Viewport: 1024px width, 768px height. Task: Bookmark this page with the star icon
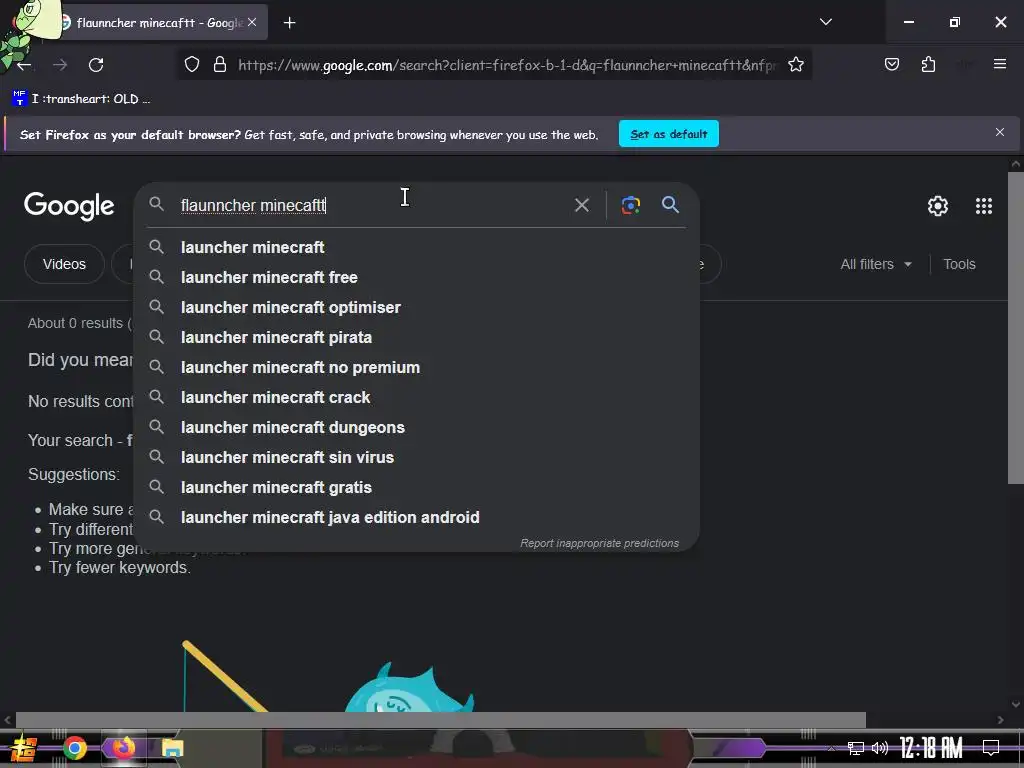pyautogui.click(x=795, y=65)
